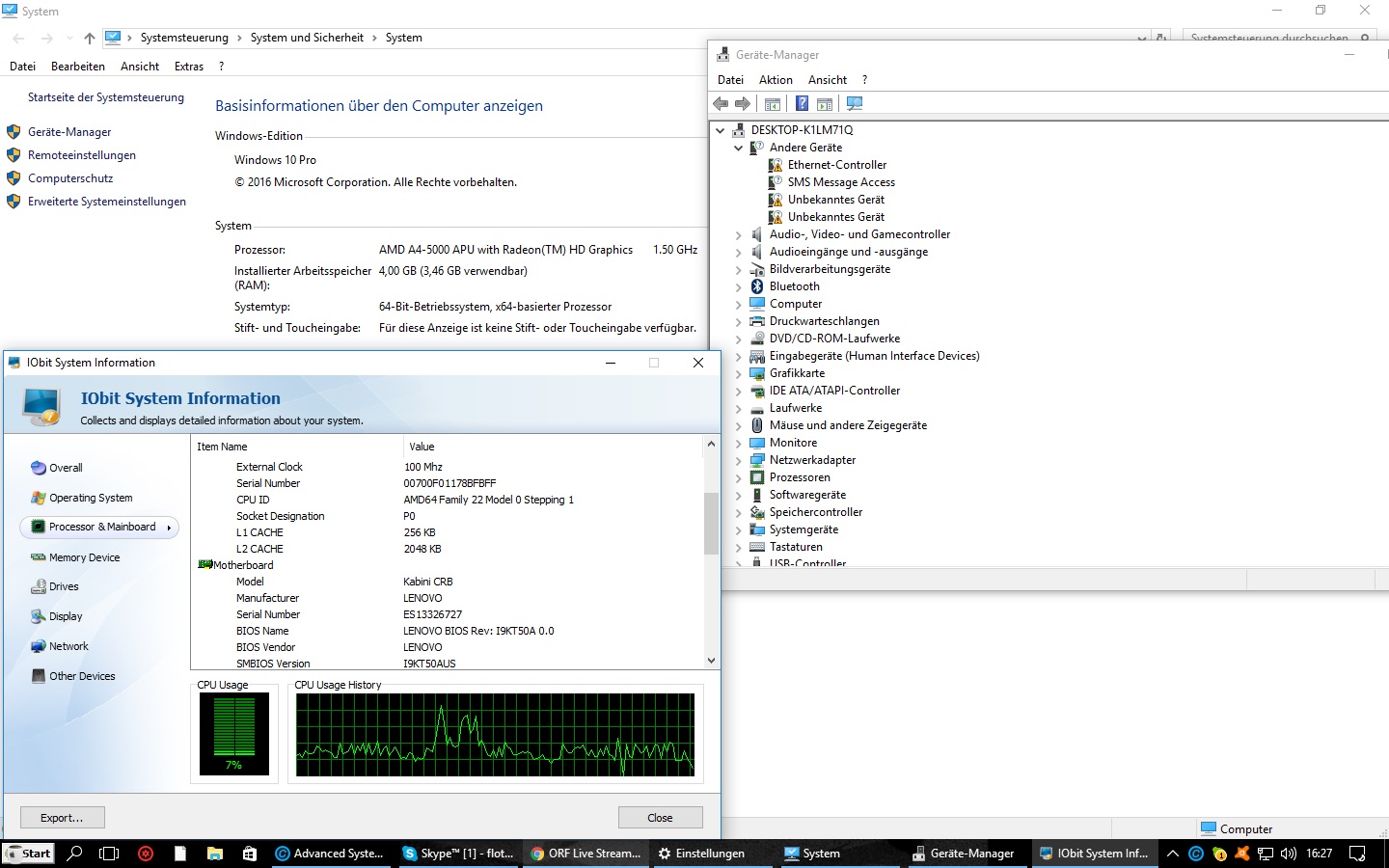1389x868 pixels.
Task: Click the Start button on taskbar
Action: click(x=28, y=854)
